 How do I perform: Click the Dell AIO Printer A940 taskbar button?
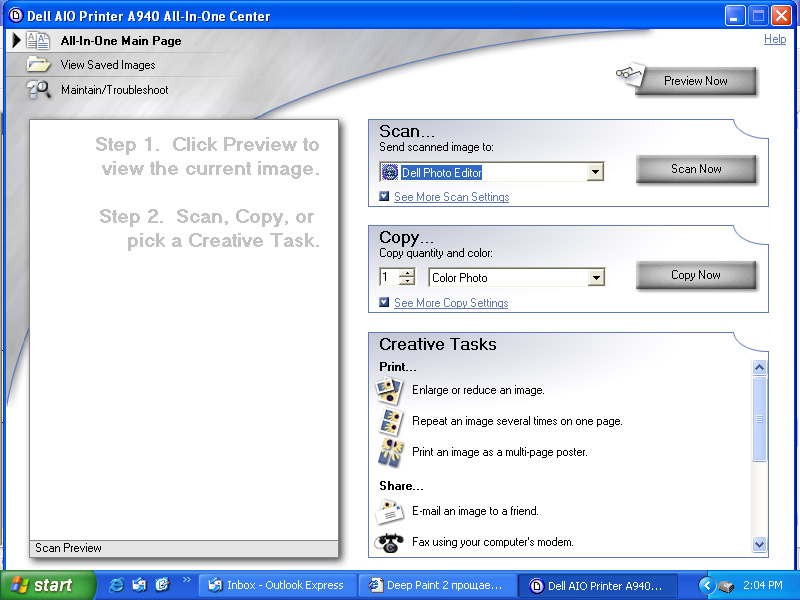pyautogui.click(x=598, y=585)
